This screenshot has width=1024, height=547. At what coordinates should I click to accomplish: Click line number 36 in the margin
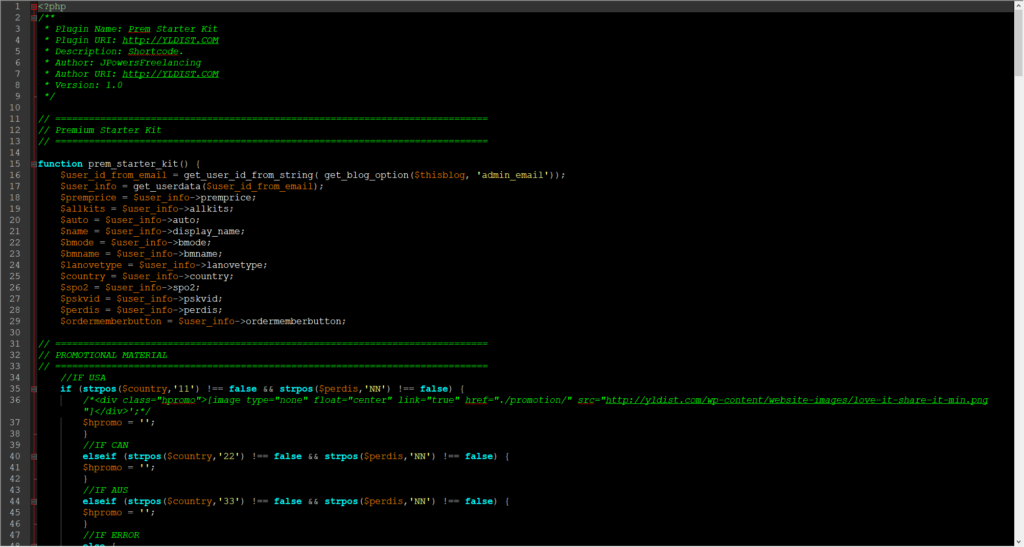tap(14, 400)
